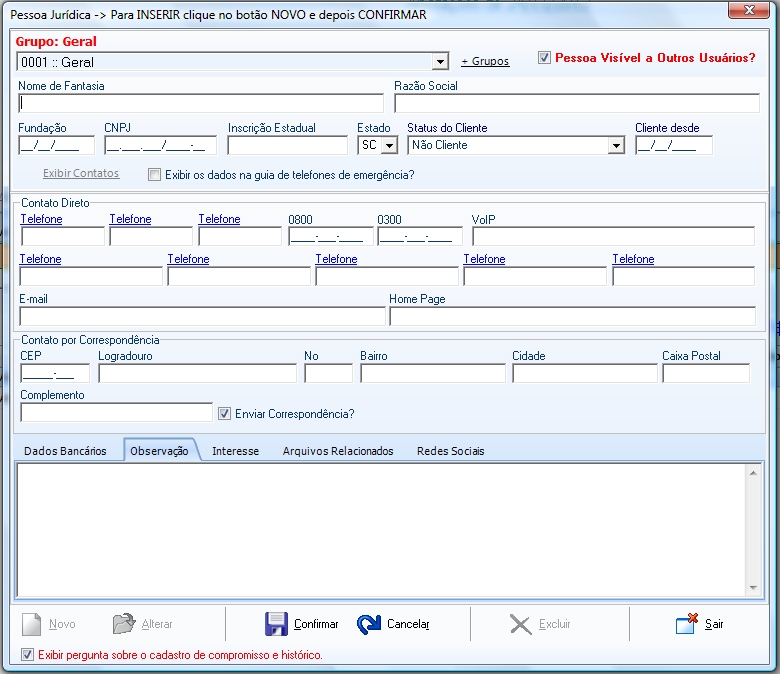Click the second Telefone link in the second row
Viewport: 780px width, 674px height.
(x=189, y=259)
